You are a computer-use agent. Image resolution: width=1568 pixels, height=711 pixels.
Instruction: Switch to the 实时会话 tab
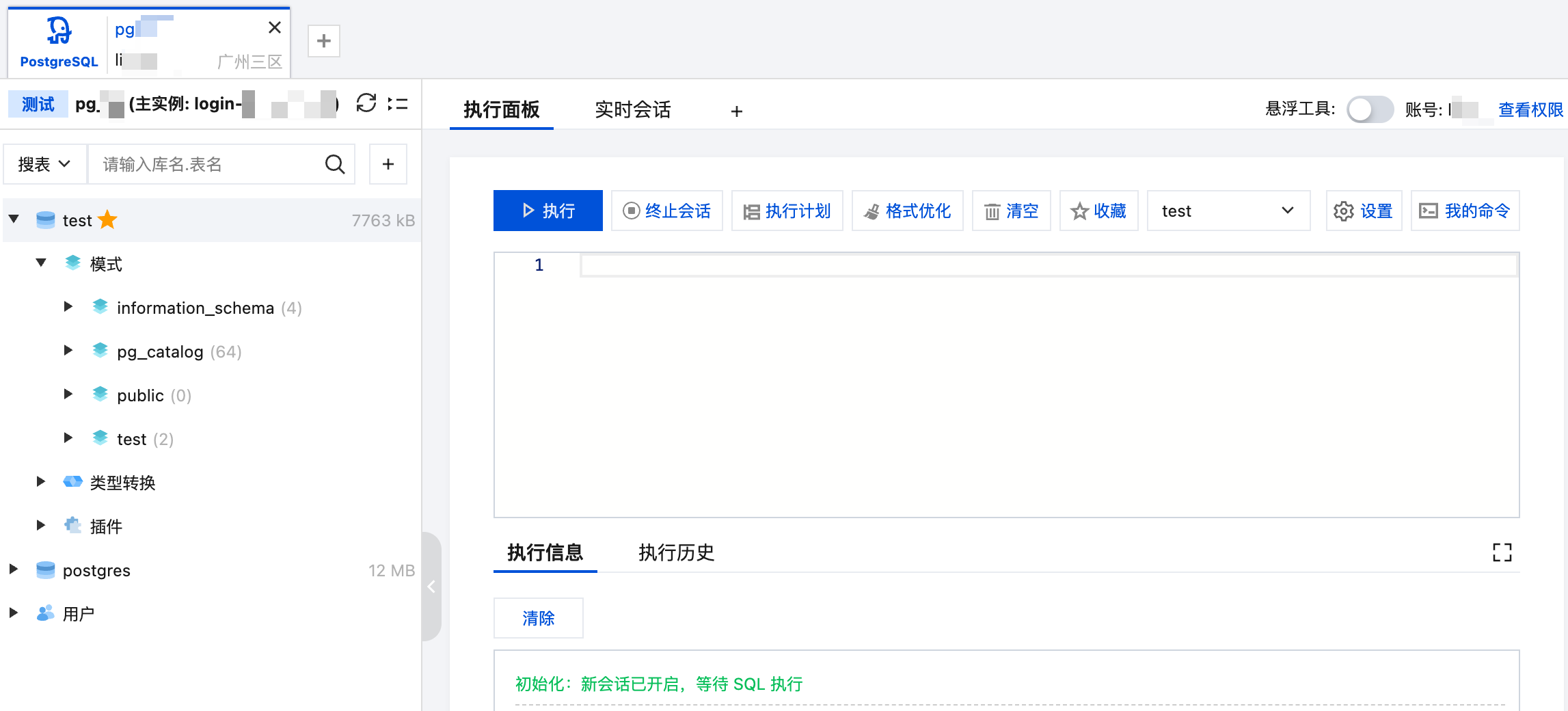632,109
